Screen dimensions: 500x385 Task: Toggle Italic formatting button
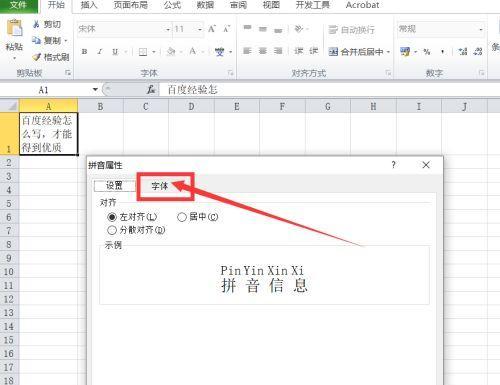pos(100,52)
